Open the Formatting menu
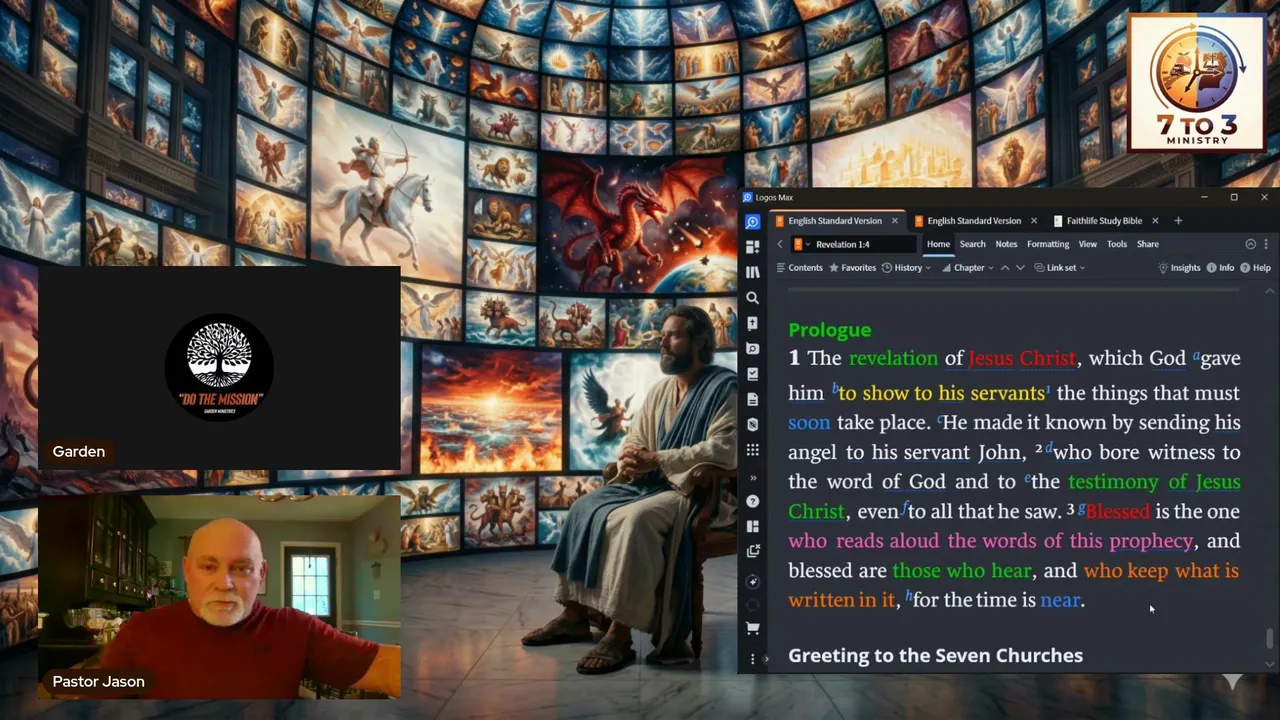The width and height of the screenshot is (1280, 720). pos(1048,244)
